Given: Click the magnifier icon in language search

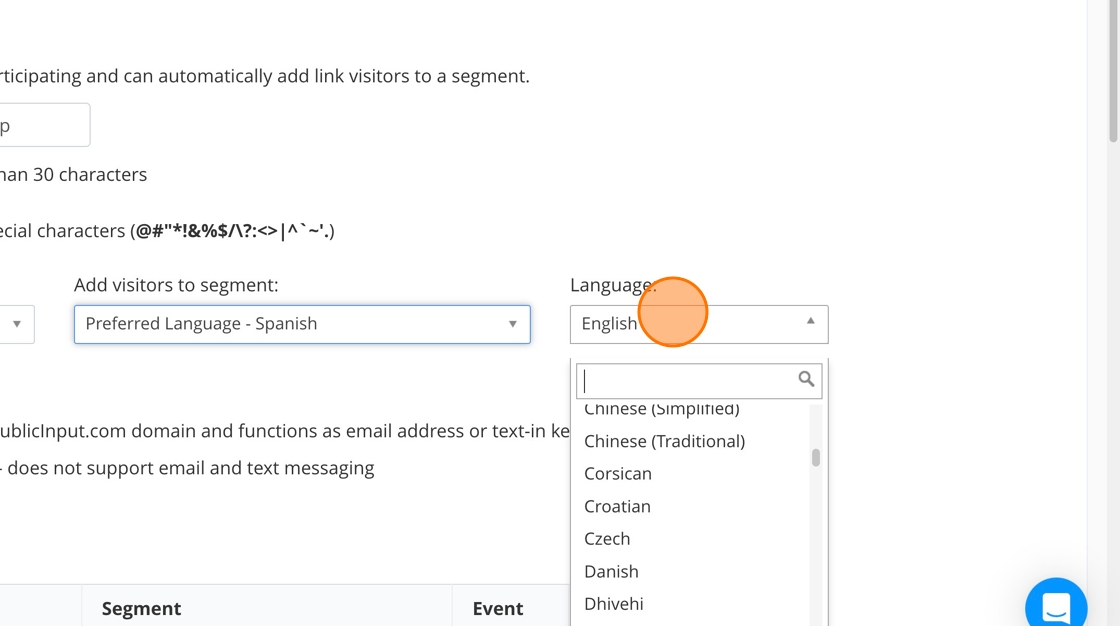Looking at the screenshot, I should (806, 379).
